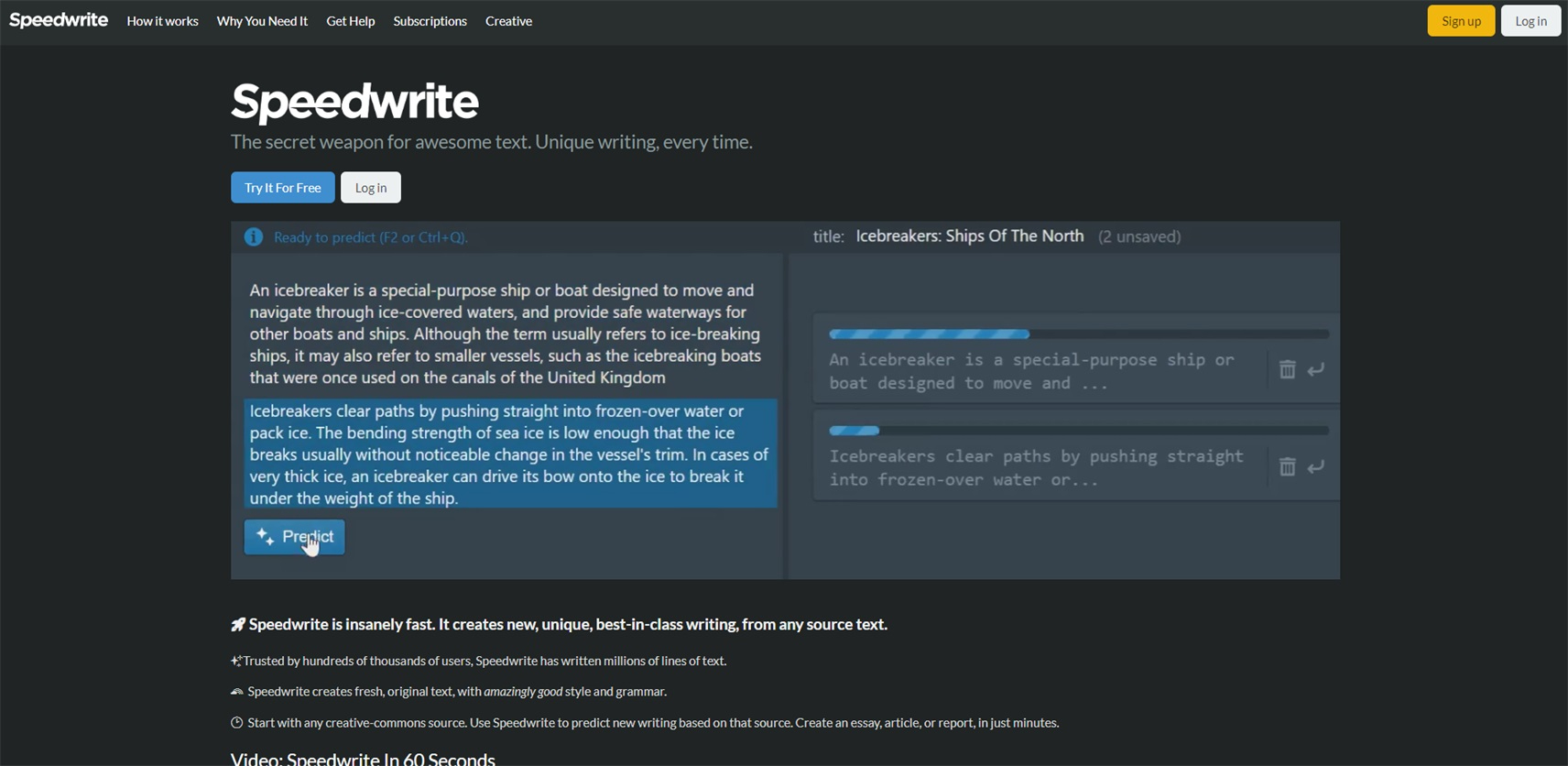Select the 'An icebreaker is a special-purpose' prediction text

(x=1032, y=371)
